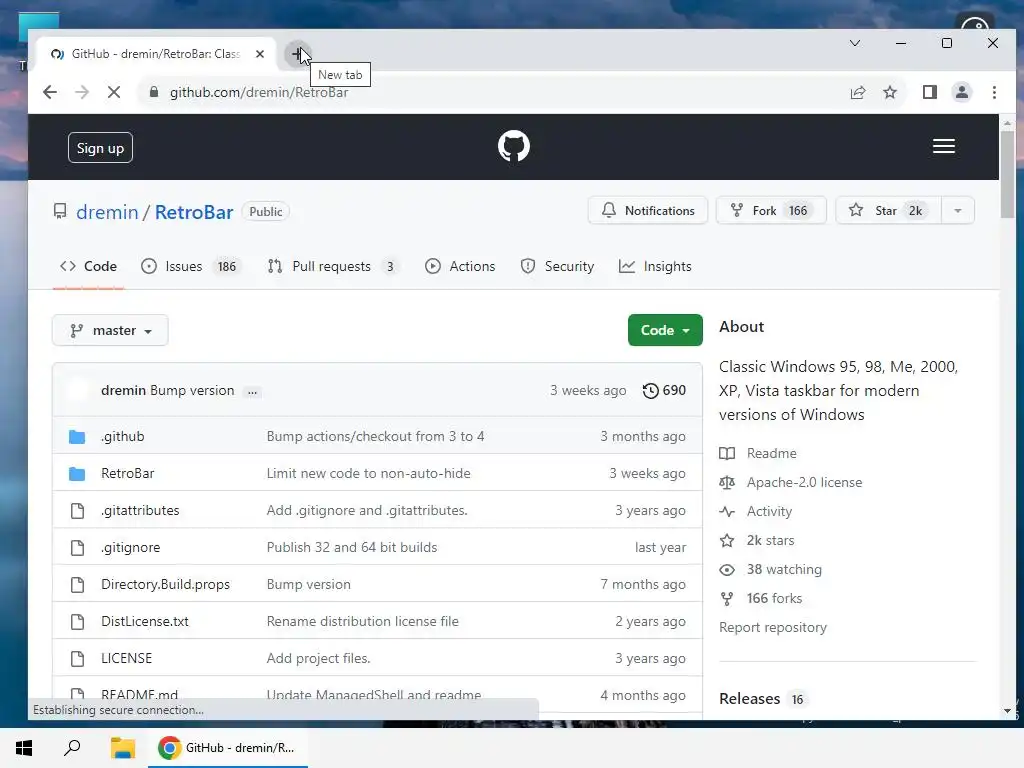
Task: Open the Apache-2.0 license link
Action: pos(791,483)
